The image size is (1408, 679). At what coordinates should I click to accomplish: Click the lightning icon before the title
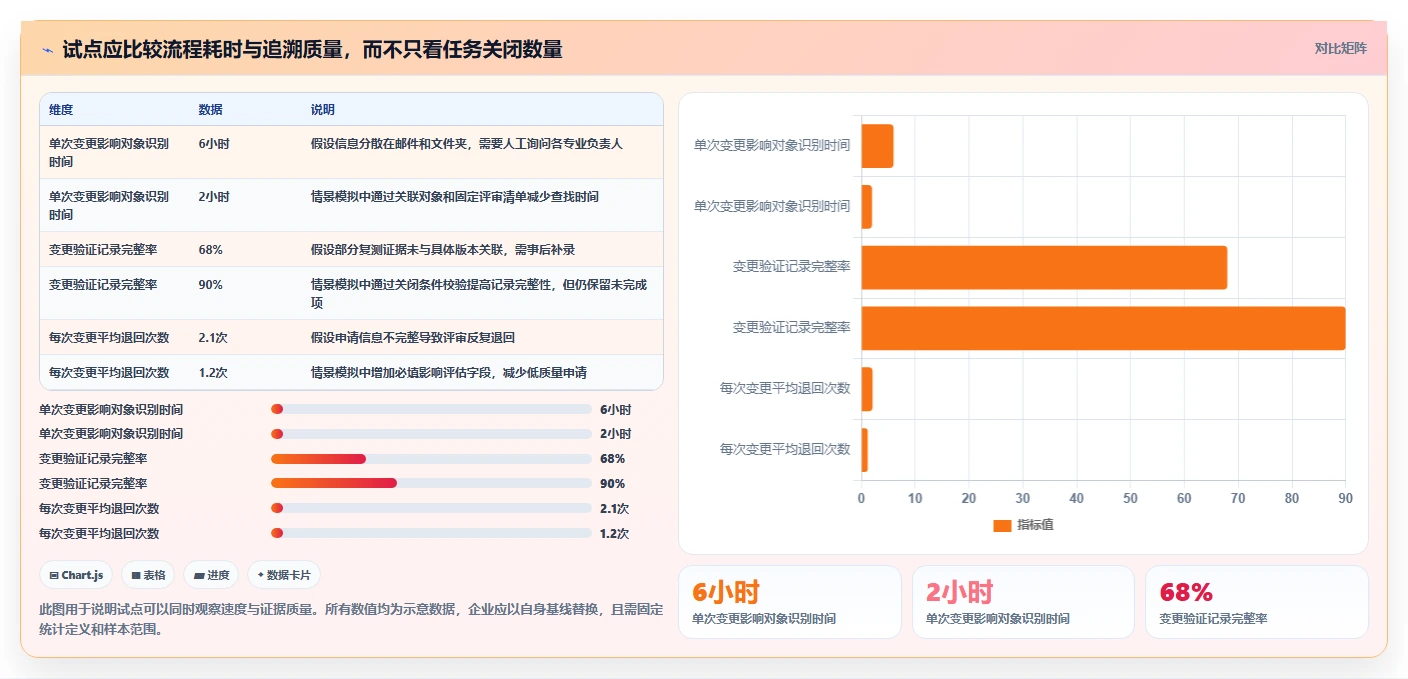click(x=47, y=50)
